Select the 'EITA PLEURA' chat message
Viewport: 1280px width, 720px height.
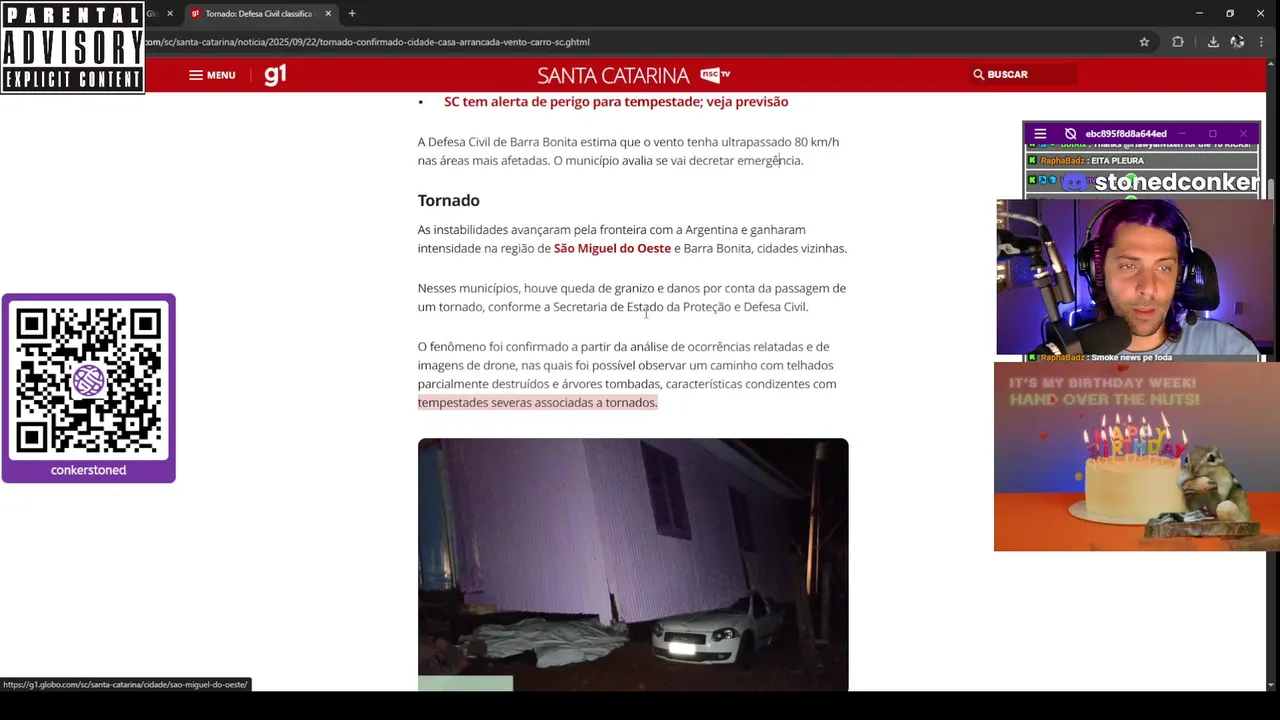(1117, 160)
